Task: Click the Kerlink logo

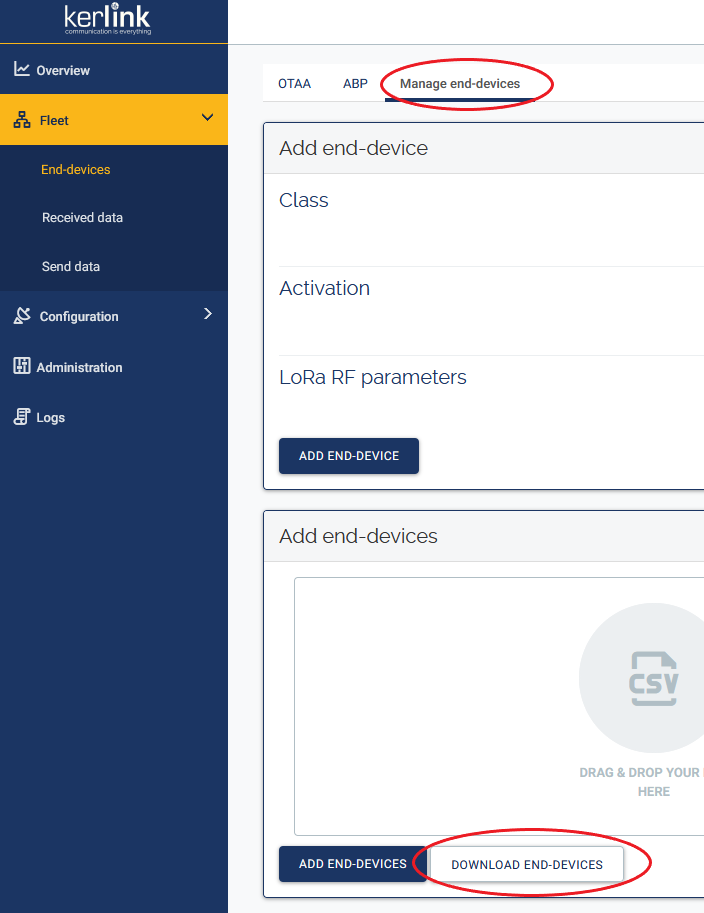Action: point(107,20)
